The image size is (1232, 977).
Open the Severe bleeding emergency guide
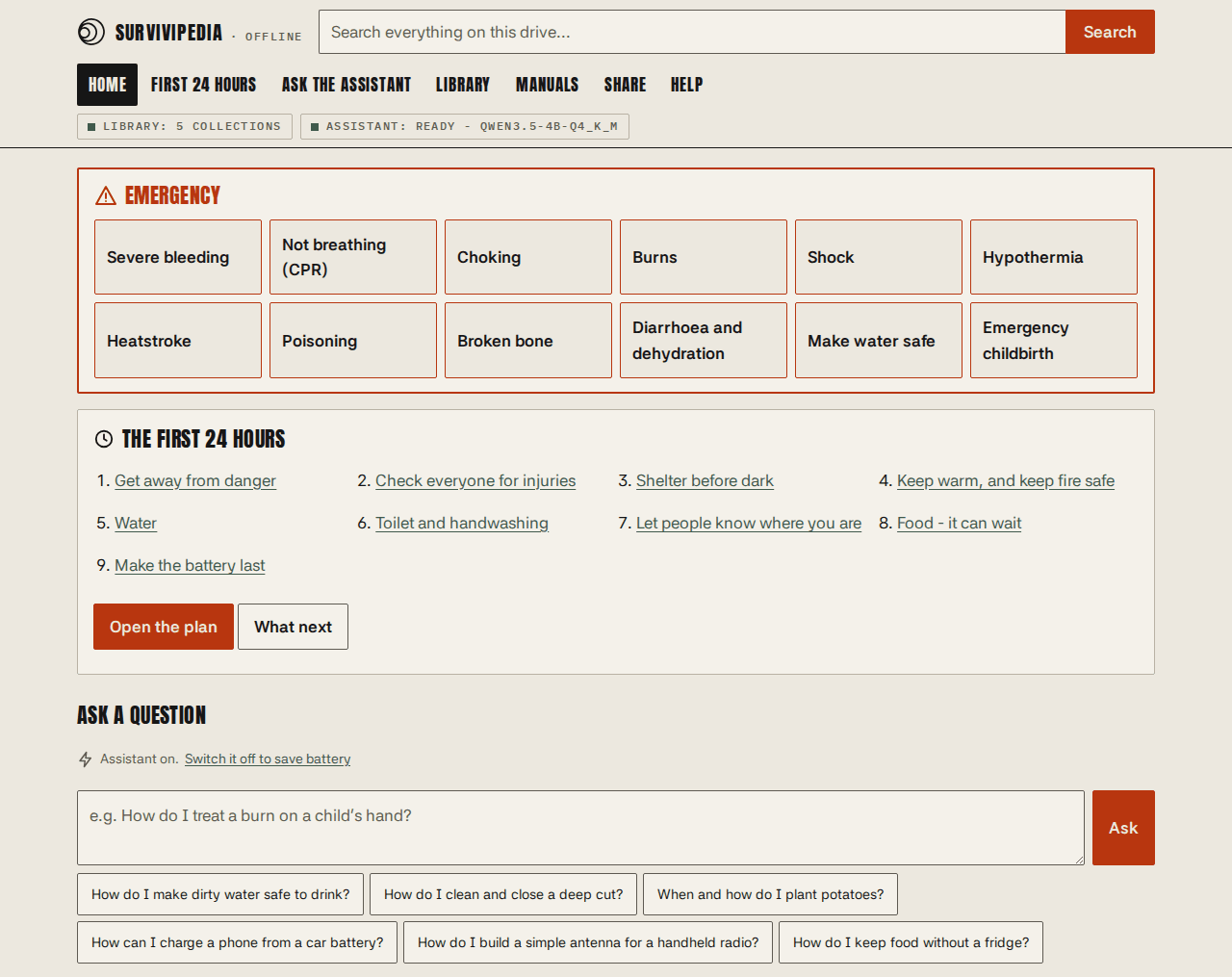[178, 257]
